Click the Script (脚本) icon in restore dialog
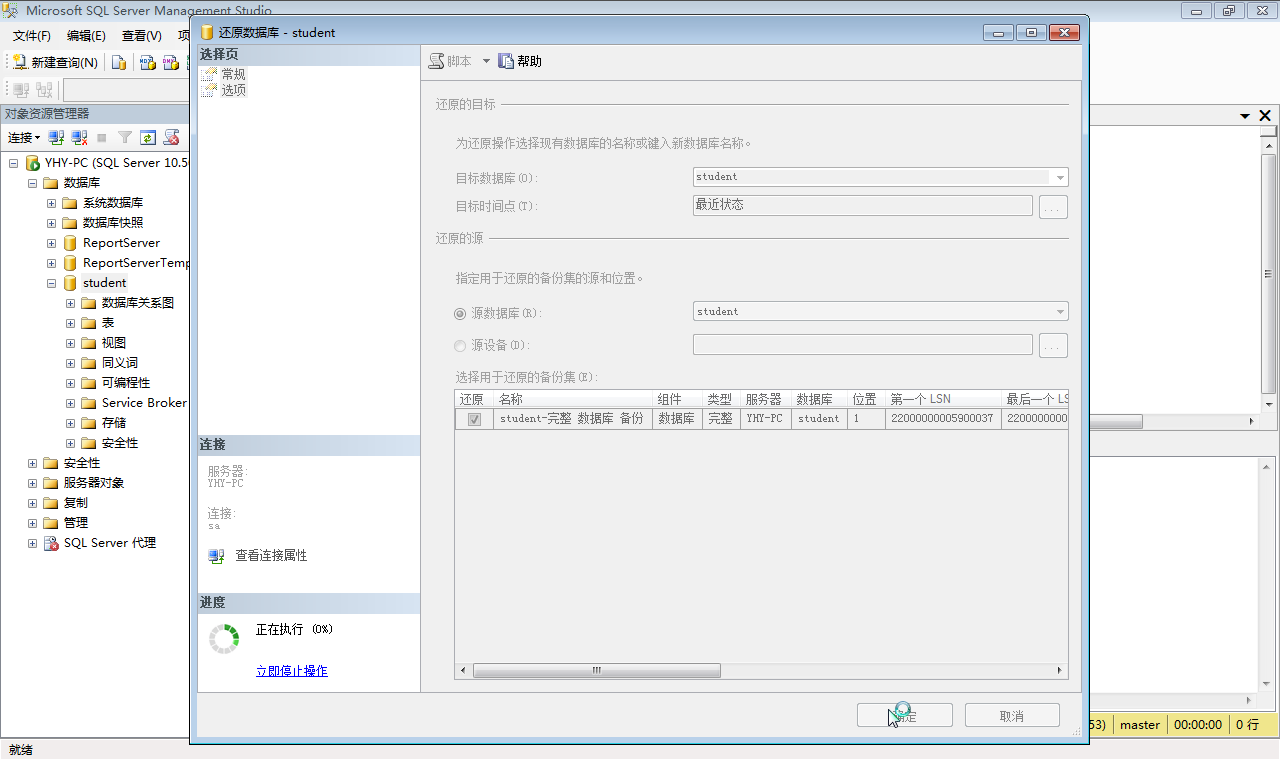1280x760 pixels. (x=436, y=61)
